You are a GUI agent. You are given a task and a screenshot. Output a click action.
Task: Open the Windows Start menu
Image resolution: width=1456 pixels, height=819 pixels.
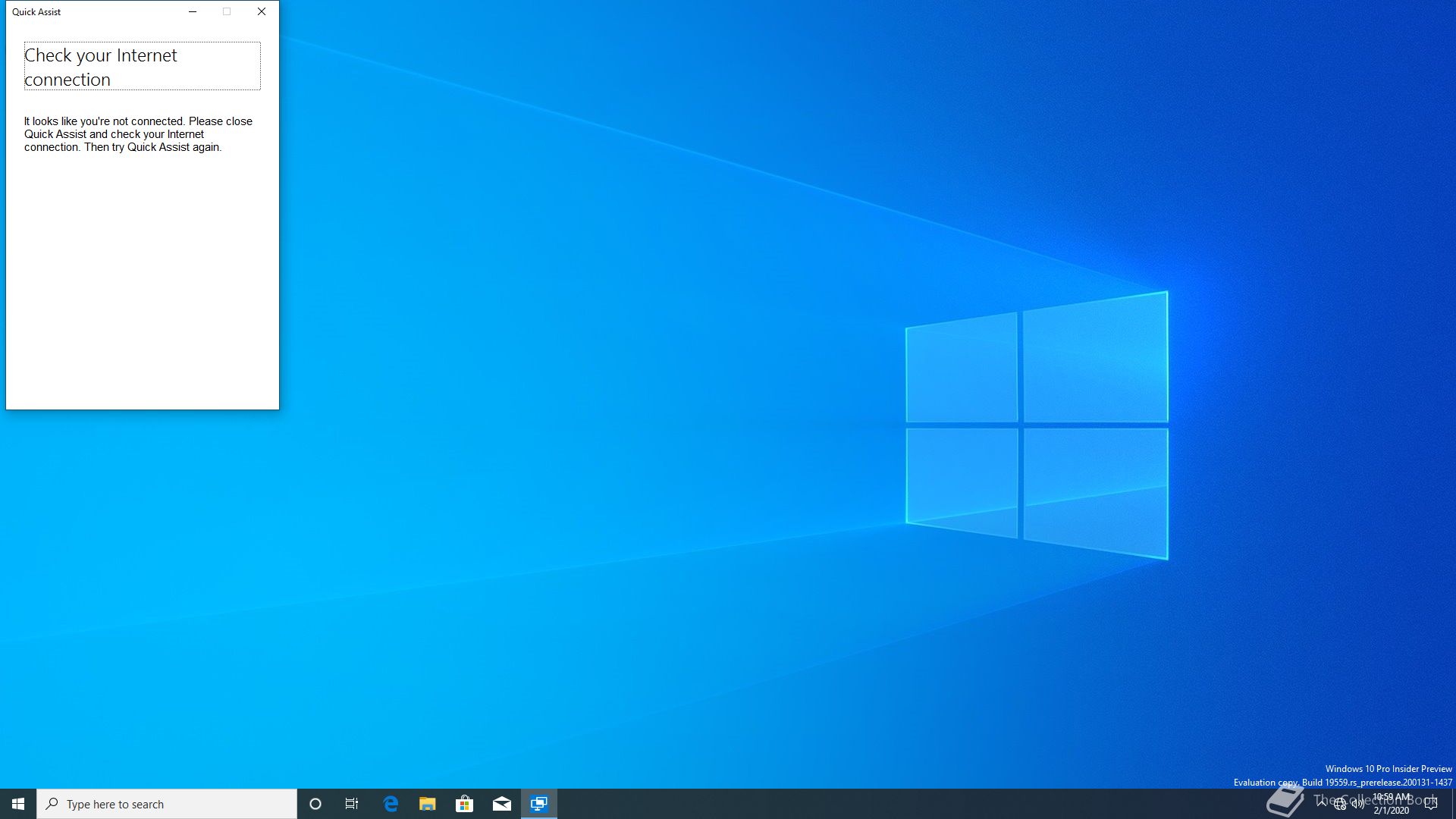(18, 804)
